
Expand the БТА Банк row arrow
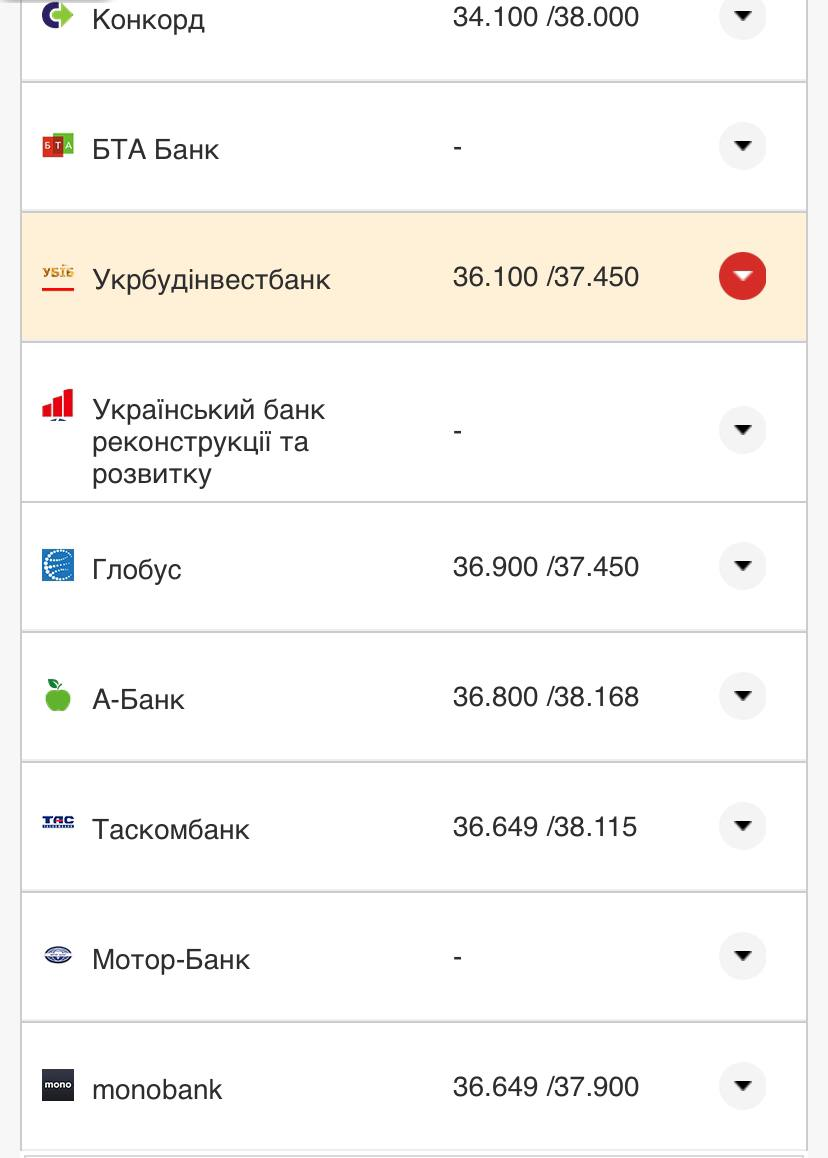(742, 146)
